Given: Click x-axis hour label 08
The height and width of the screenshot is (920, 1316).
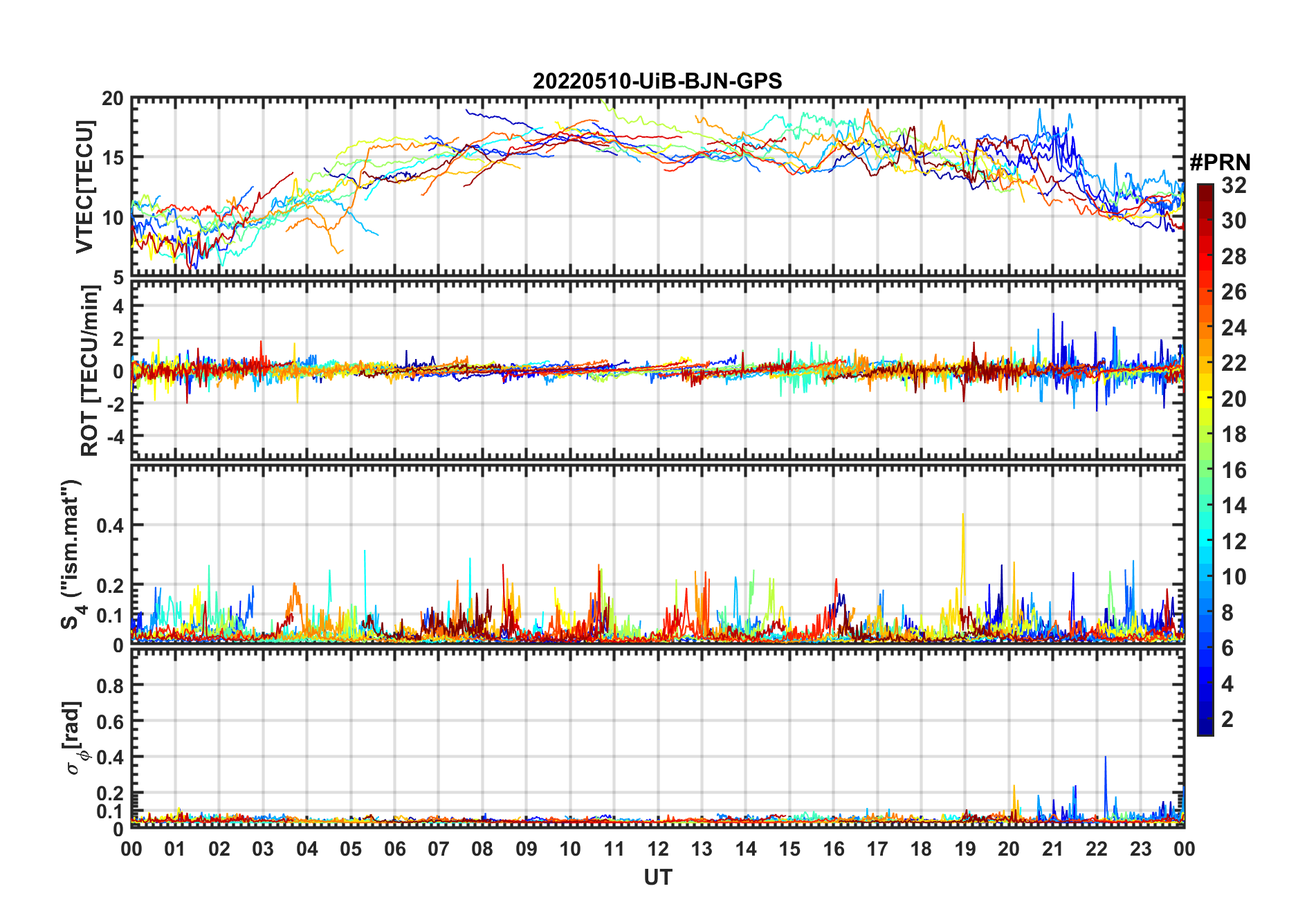Looking at the screenshot, I should tap(482, 849).
